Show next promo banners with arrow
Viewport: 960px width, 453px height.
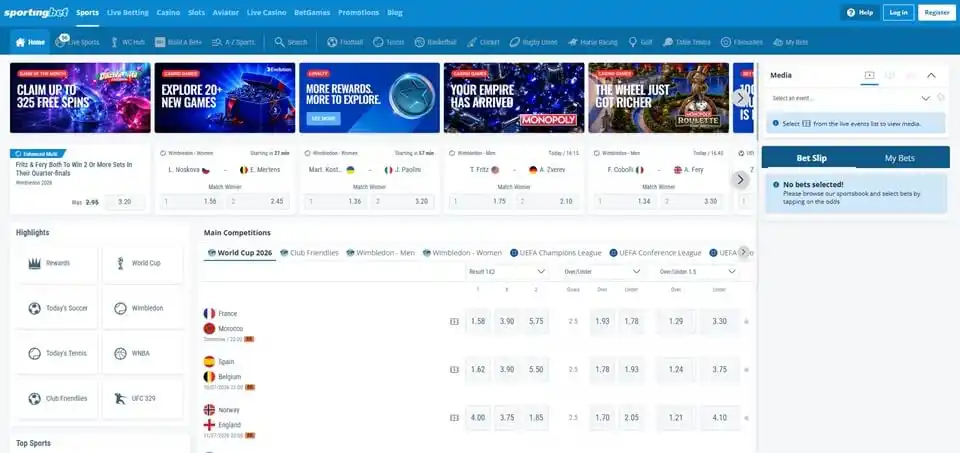(740, 98)
